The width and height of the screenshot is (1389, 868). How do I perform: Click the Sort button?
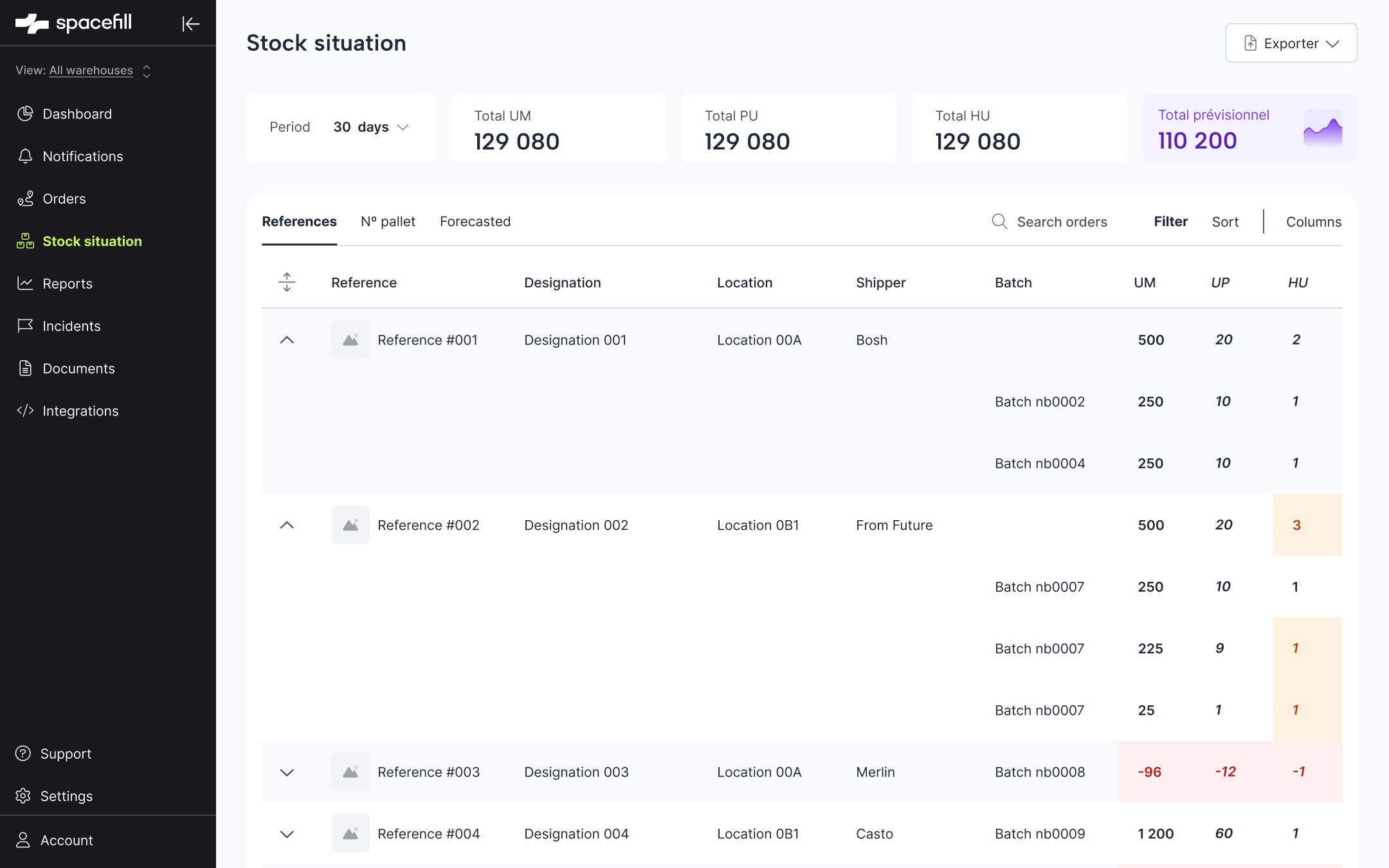(1225, 222)
